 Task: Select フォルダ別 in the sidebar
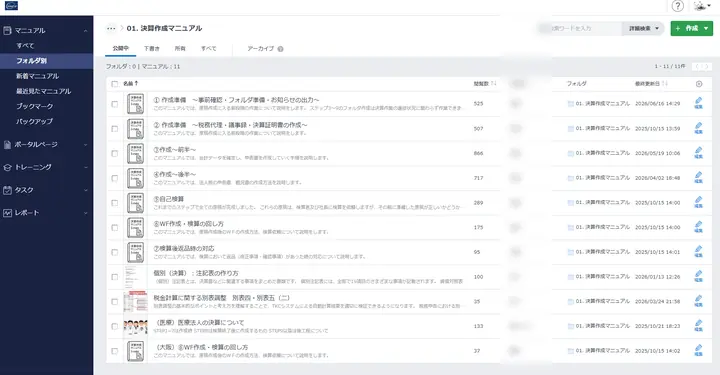click(46, 61)
